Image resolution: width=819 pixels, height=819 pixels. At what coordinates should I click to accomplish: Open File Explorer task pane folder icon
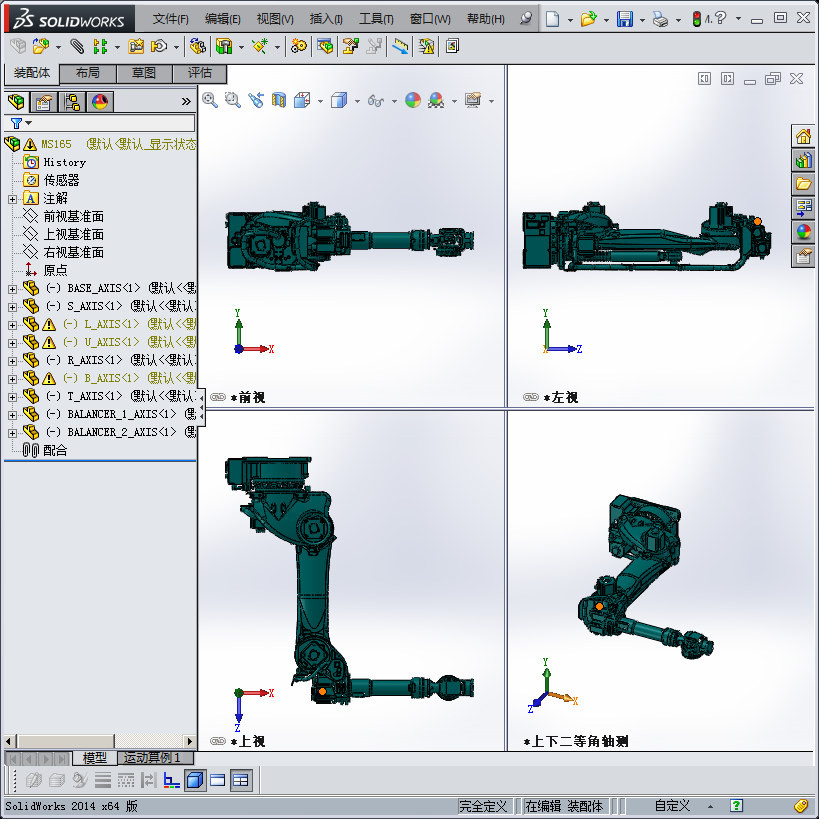coord(803,184)
